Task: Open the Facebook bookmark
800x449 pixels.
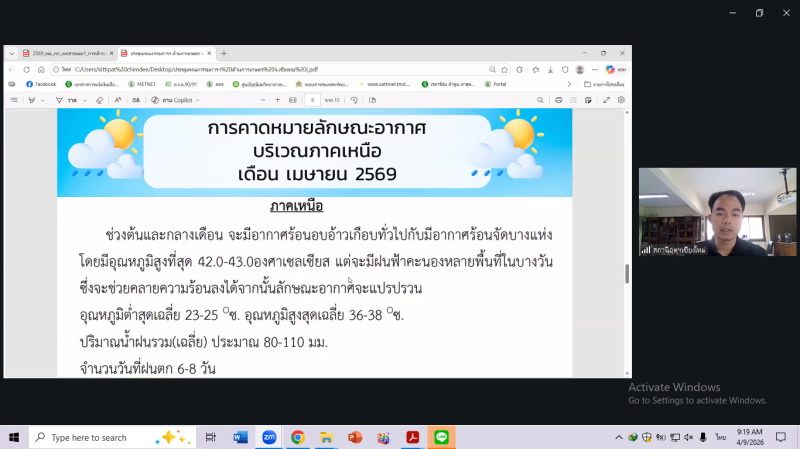Action: pyautogui.click(x=40, y=84)
